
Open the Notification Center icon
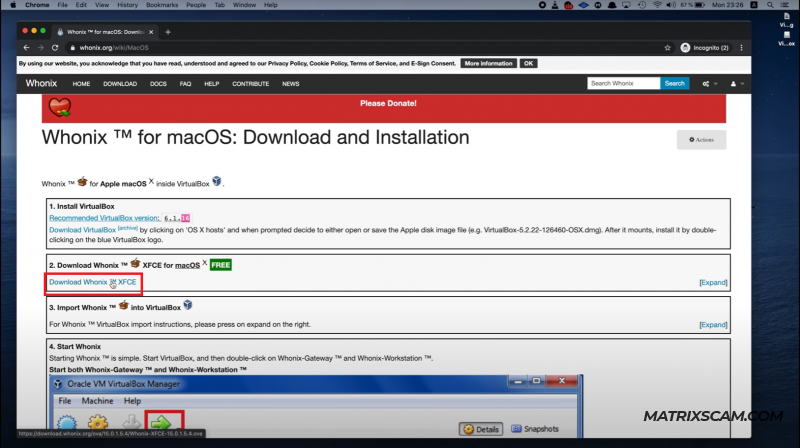pos(785,5)
